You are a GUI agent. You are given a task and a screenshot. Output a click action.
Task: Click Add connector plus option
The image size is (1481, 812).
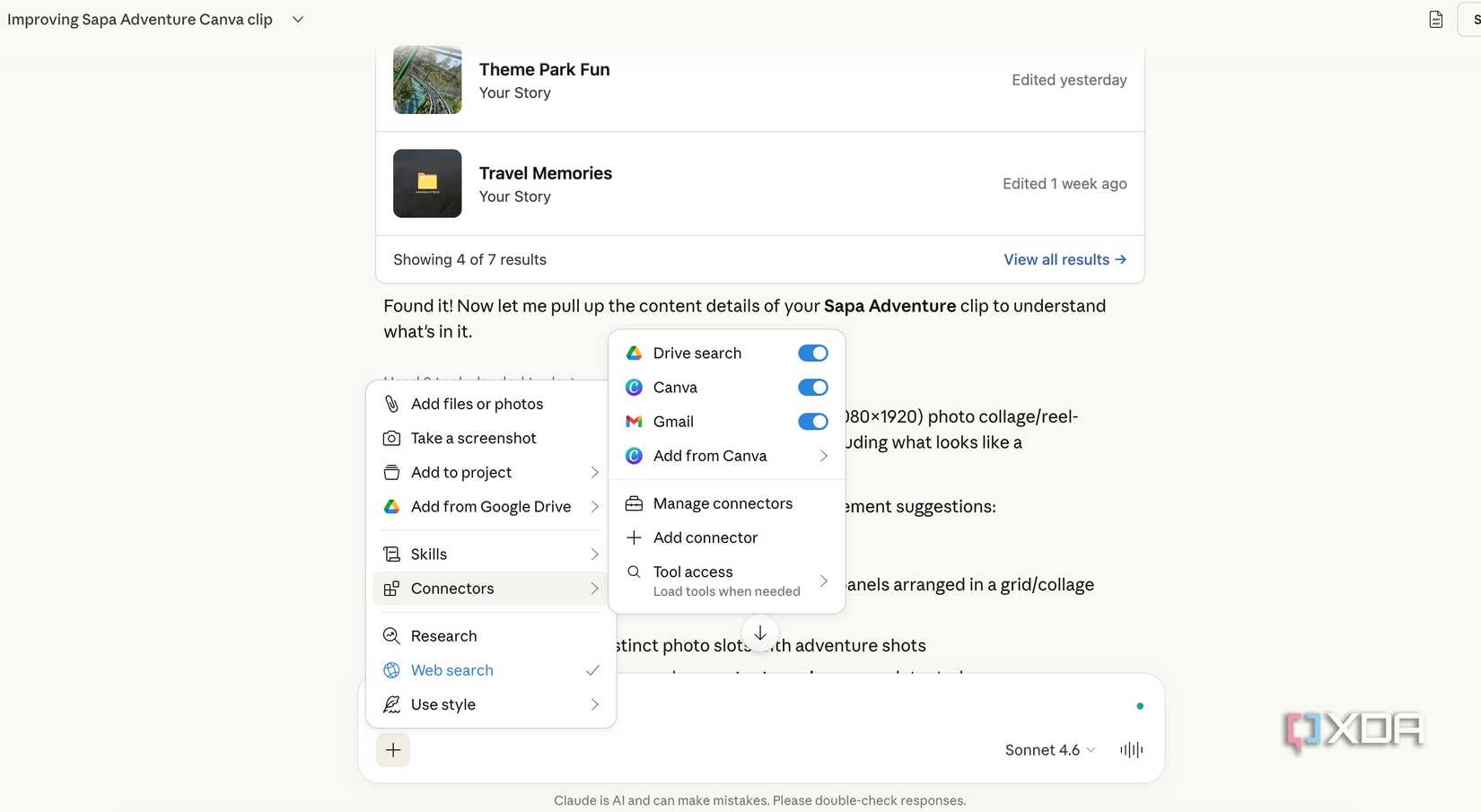pos(705,537)
